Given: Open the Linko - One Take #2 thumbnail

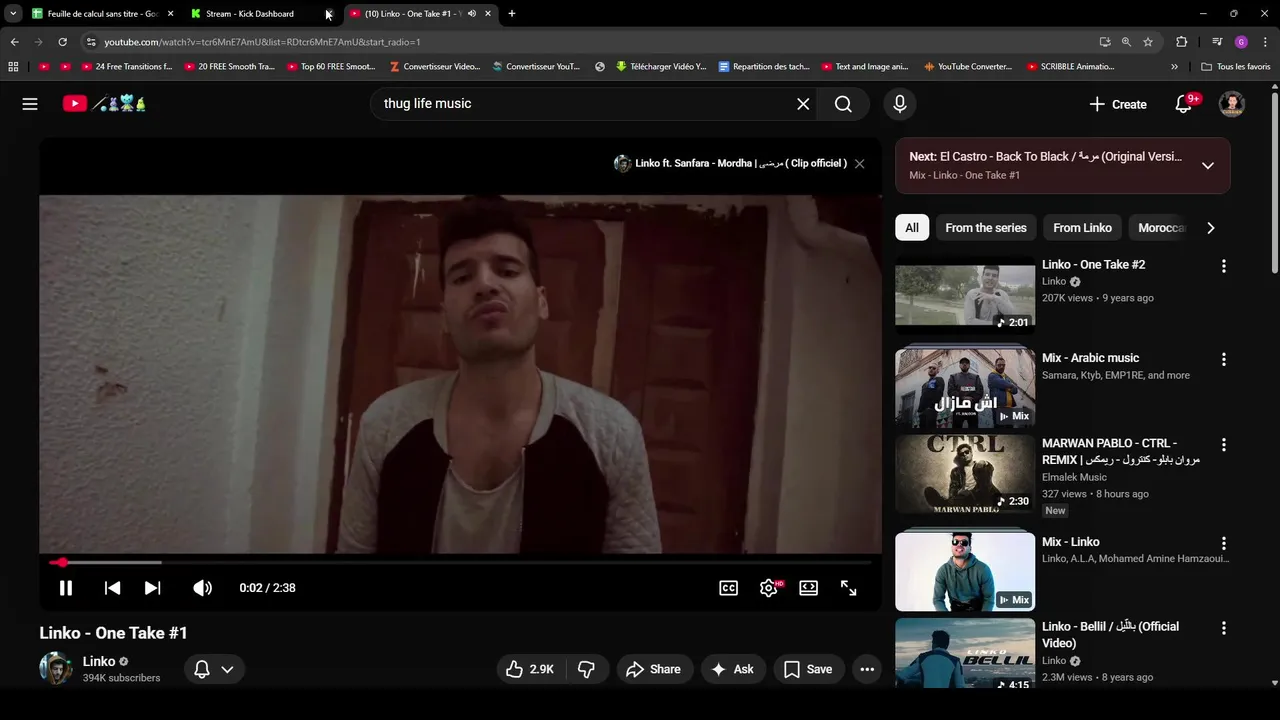Looking at the screenshot, I should [965, 295].
